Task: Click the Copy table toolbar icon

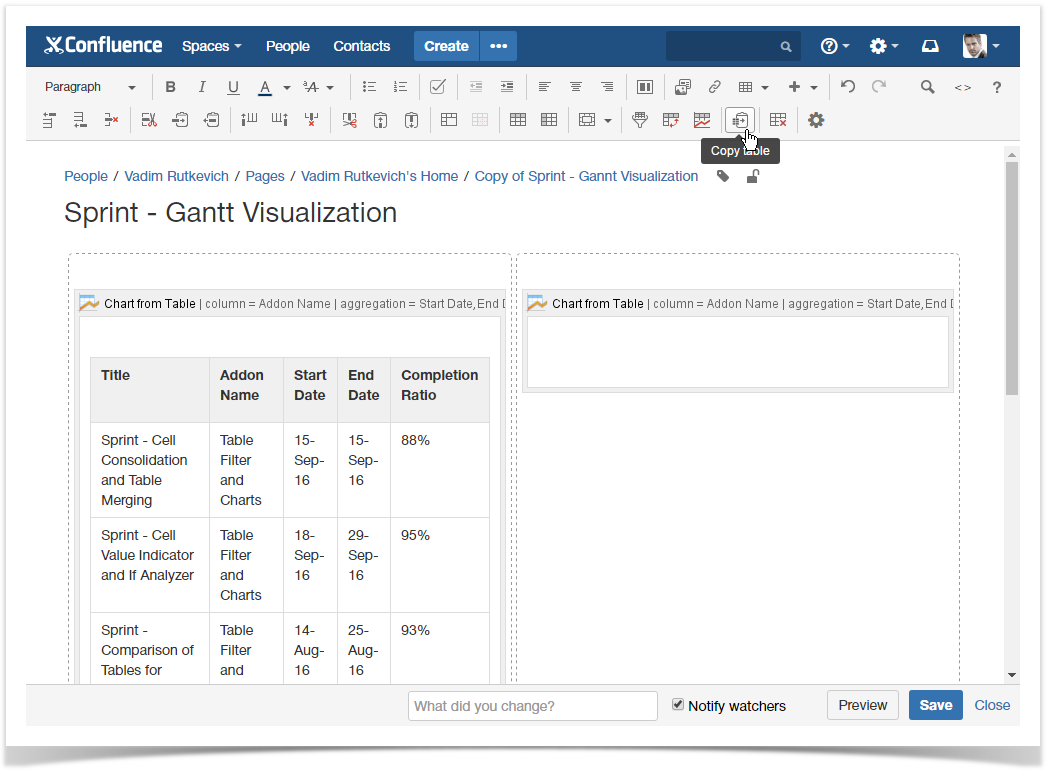Action: (739, 120)
